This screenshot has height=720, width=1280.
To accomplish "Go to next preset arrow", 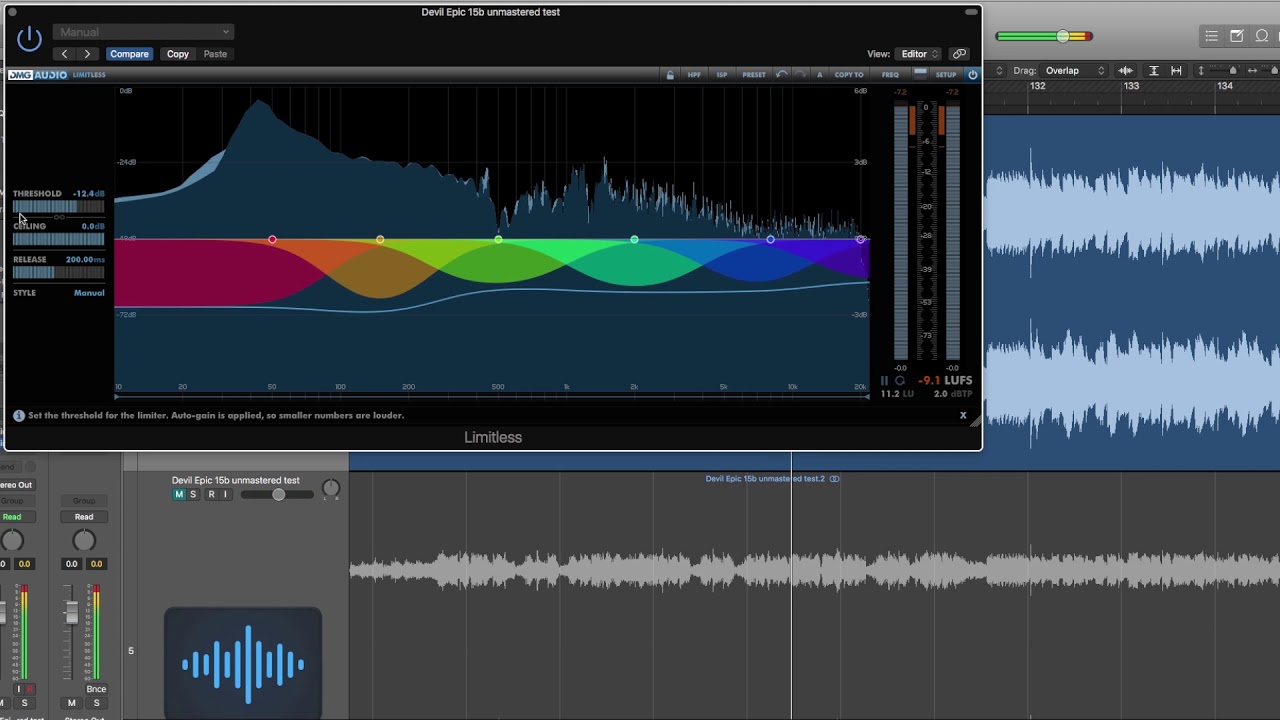I will coord(88,54).
